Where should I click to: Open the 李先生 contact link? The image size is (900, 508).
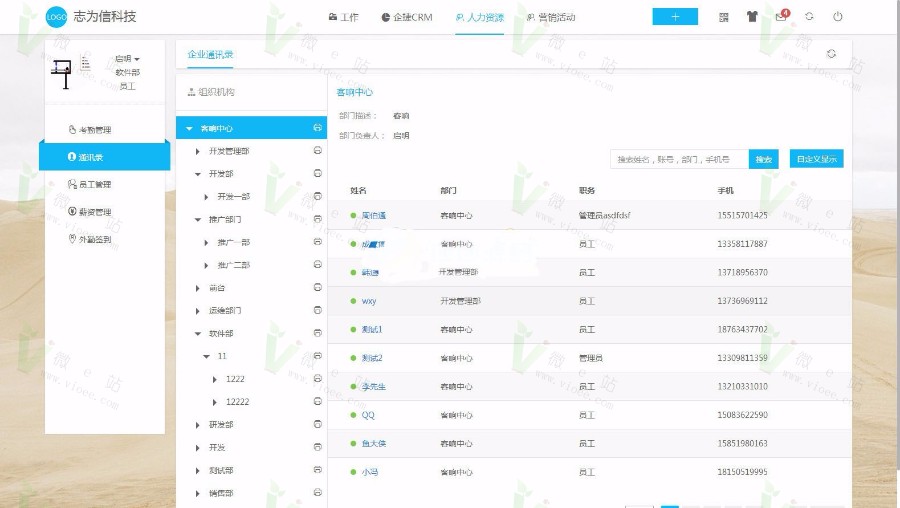coord(374,386)
